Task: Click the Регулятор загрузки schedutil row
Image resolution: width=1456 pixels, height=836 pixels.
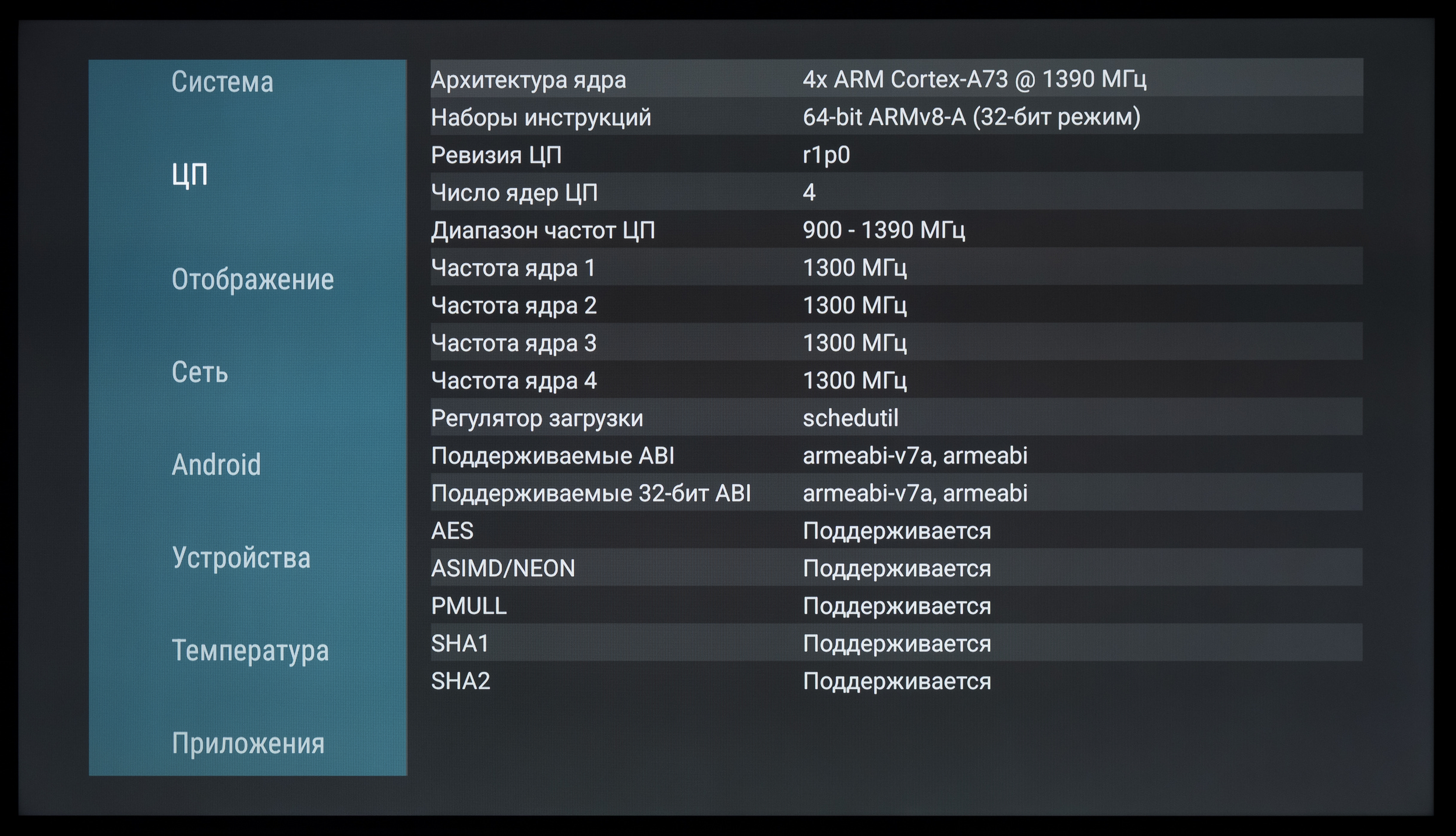Action: (x=896, y=418)
